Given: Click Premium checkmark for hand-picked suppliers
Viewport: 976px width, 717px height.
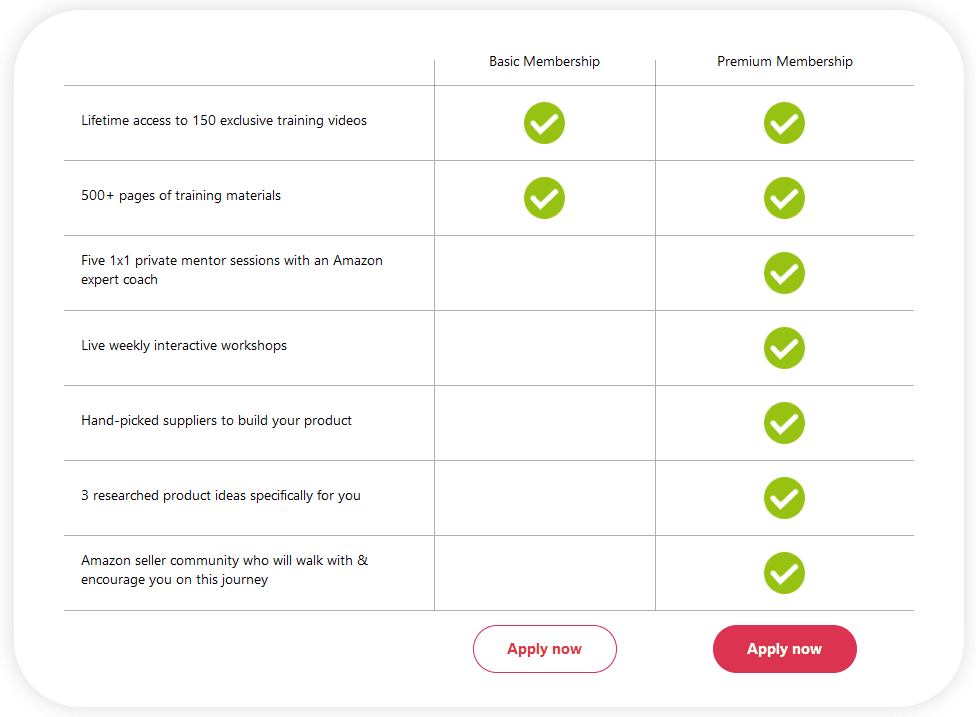Looking at the screenshot, I should tap(784, 423).
